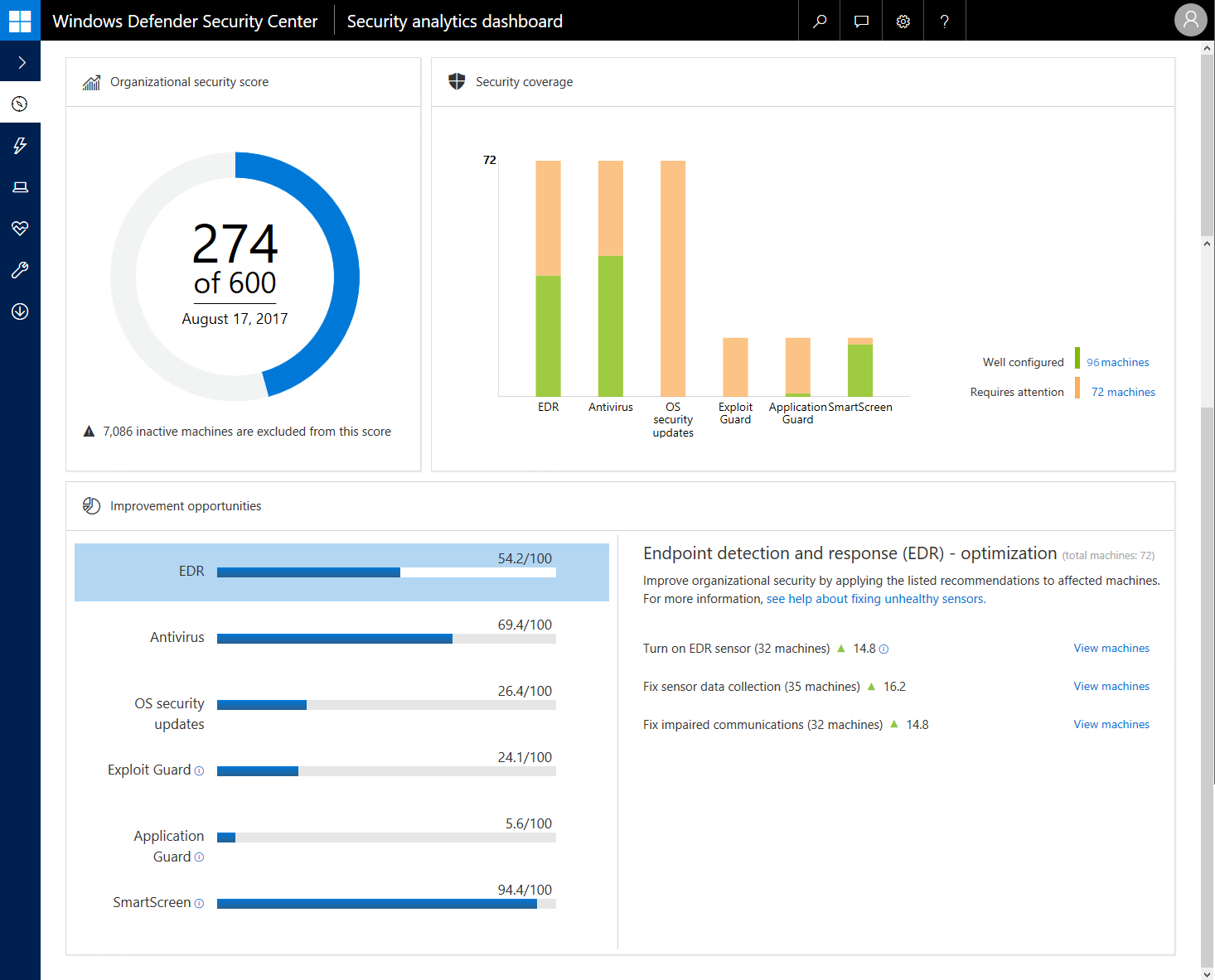Open the machines list laptop icon
The image size is (1215, 980).
coord(21,187)
